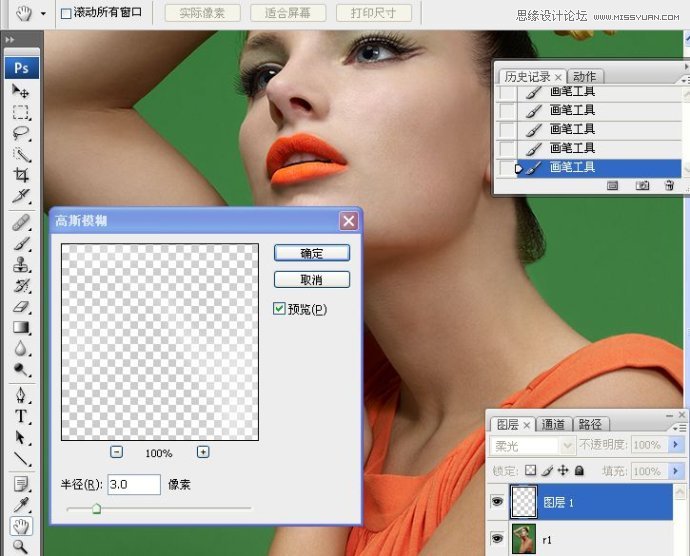Select the 图层 1 layer thumbnail

click(523, 501)
